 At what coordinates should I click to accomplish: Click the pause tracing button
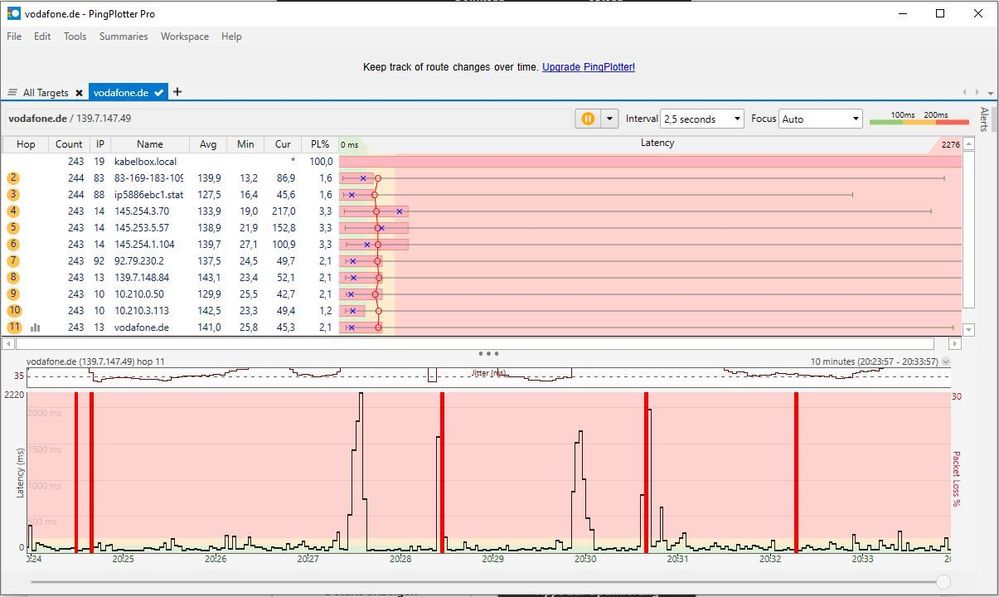coord(587,119)
